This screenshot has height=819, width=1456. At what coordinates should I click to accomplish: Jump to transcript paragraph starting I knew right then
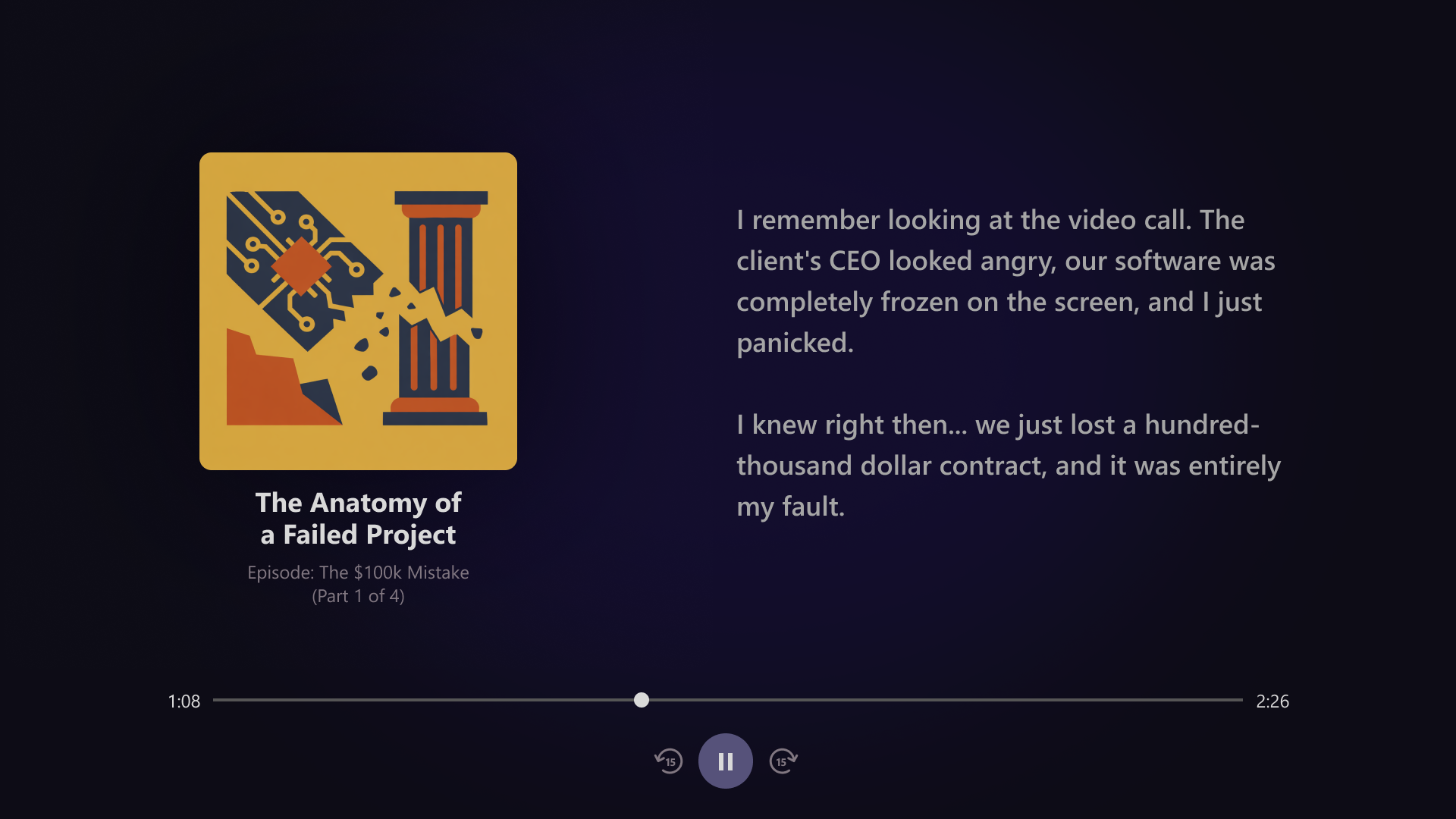[1009, 466]
